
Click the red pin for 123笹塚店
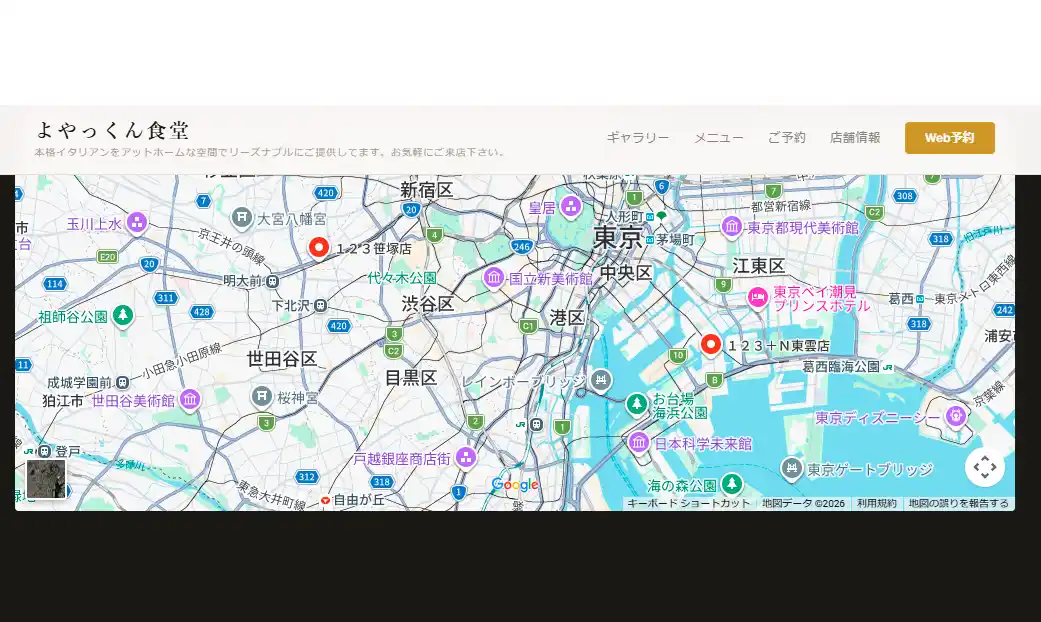(319, 247)
